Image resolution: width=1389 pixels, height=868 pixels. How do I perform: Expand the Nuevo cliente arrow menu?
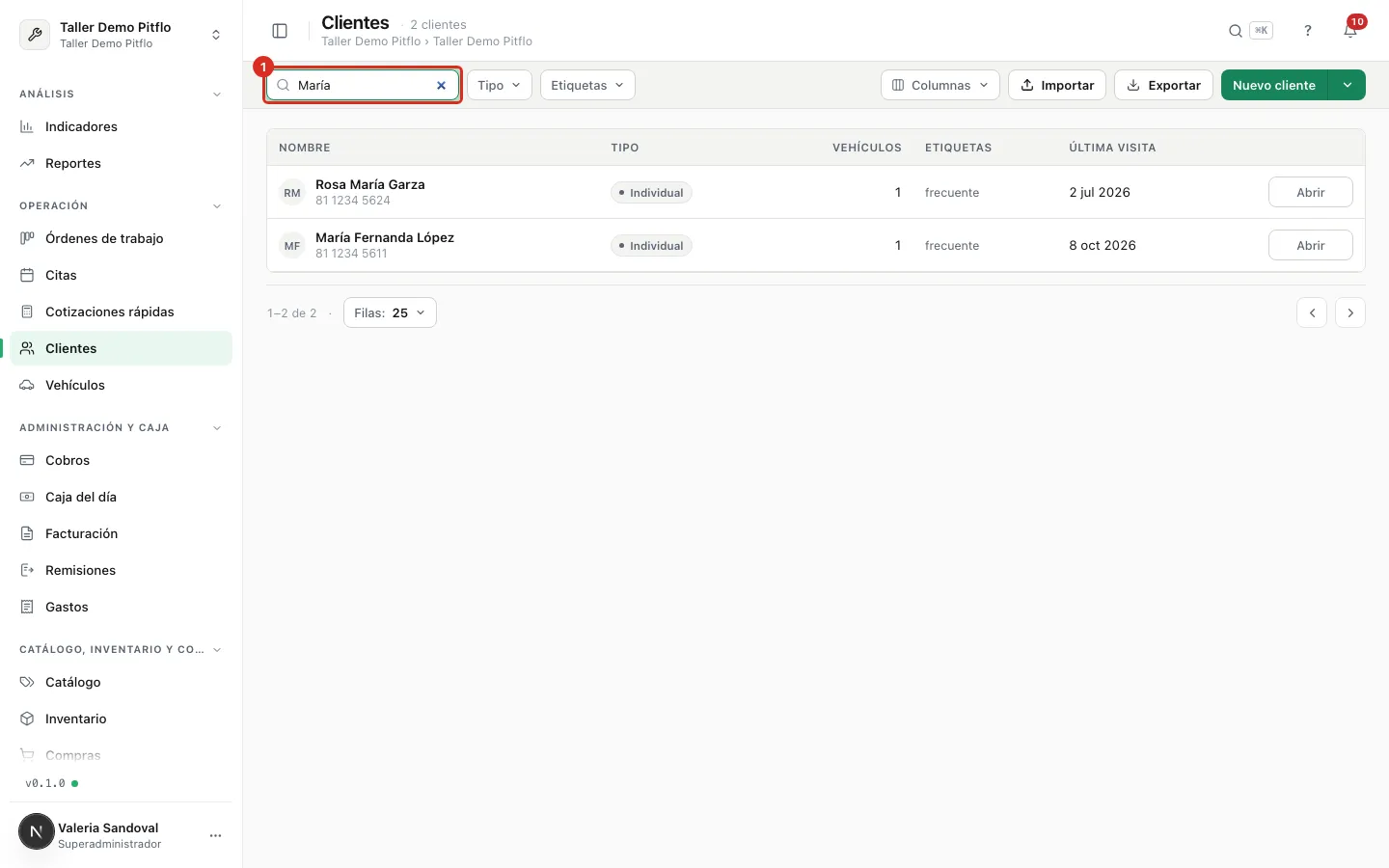(x=1348, y=85)
